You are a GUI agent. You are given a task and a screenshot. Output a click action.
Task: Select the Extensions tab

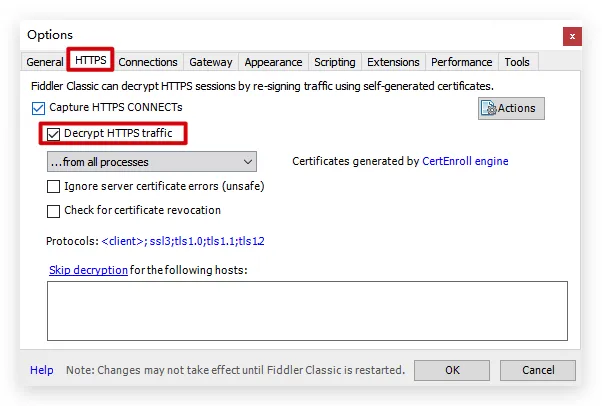(x=393, y=62)
